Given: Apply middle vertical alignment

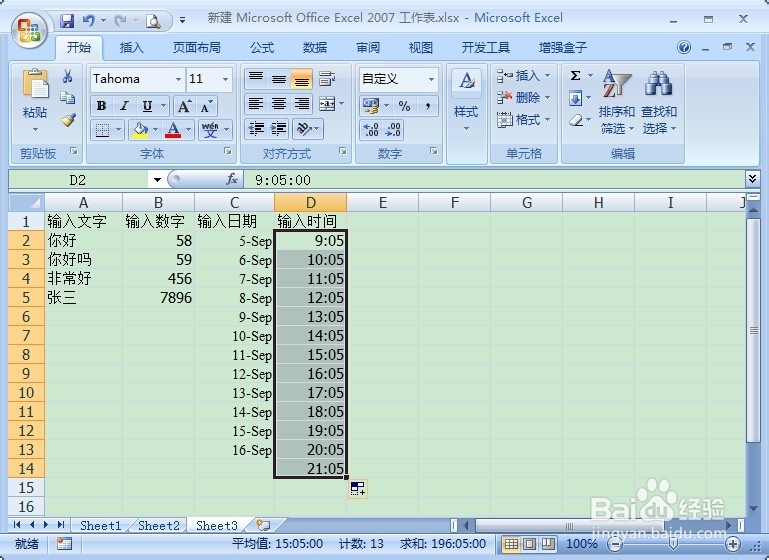Looking at the screenshot, I should click(279, 78).
